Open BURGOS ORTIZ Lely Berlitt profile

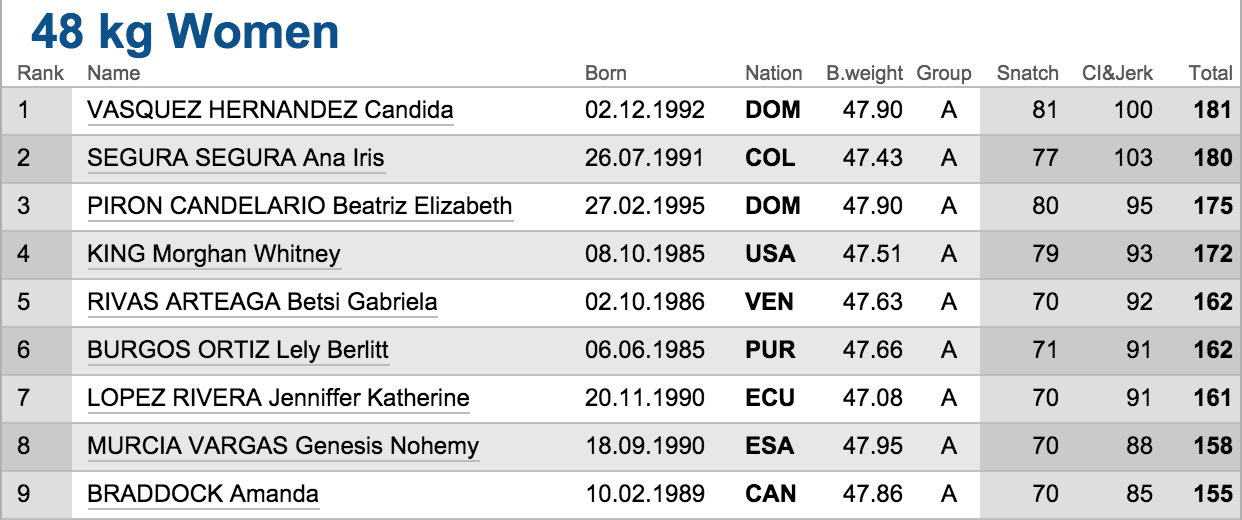[x=238, y=350]
